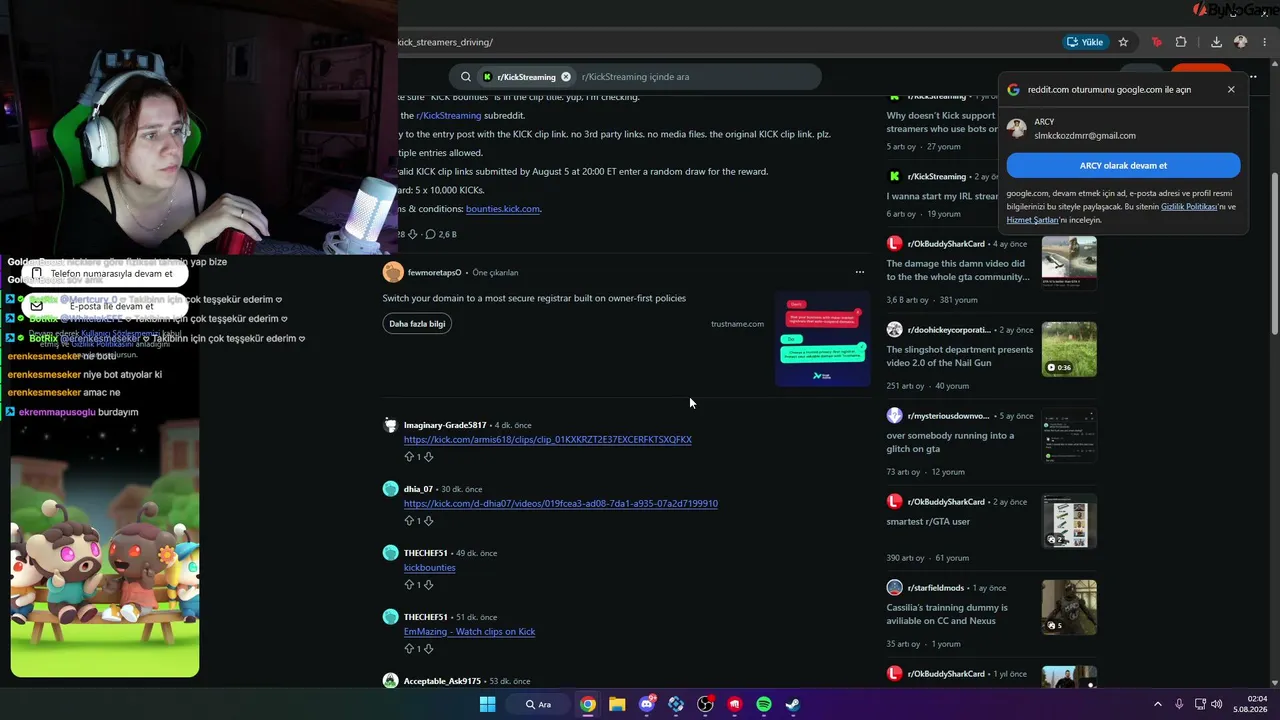1280x720 pixels.
Task: Open the kickbounties link
Action: tap(430, 568)
